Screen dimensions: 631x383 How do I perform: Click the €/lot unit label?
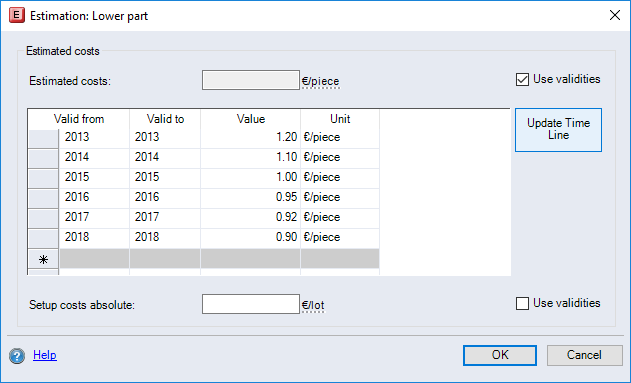point(313,305)
